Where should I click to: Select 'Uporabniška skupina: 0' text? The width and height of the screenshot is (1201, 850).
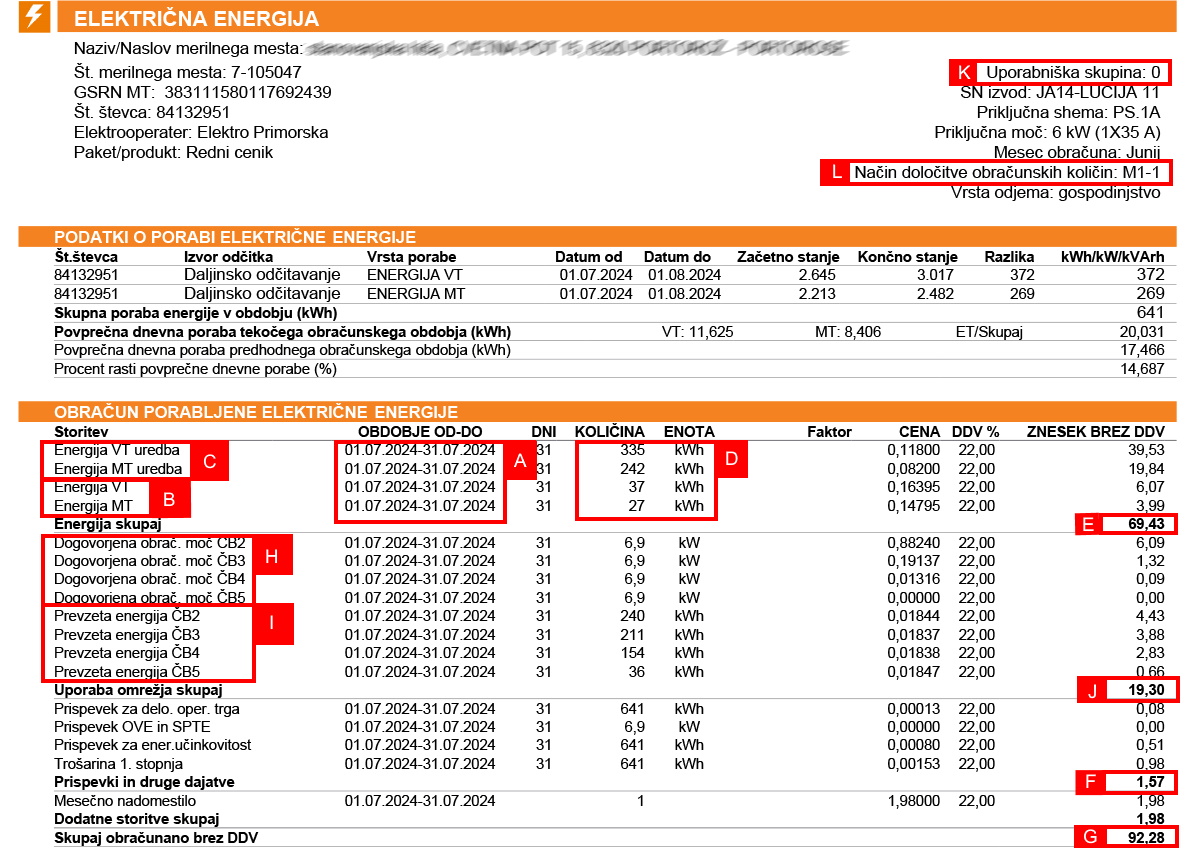point(1073,73)
